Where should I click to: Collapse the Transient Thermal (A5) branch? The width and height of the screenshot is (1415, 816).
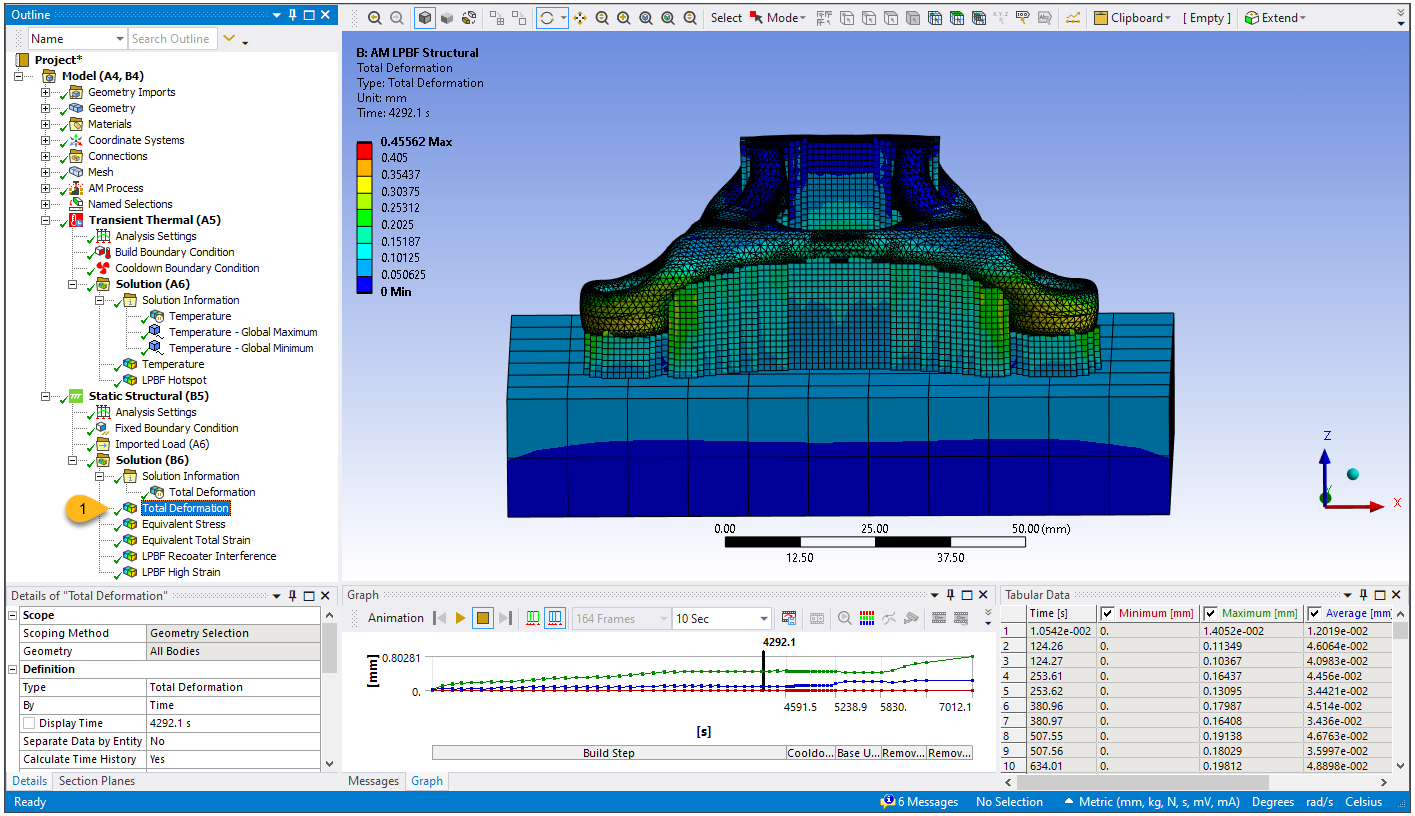pyautogui.click(x=45, y=220)
